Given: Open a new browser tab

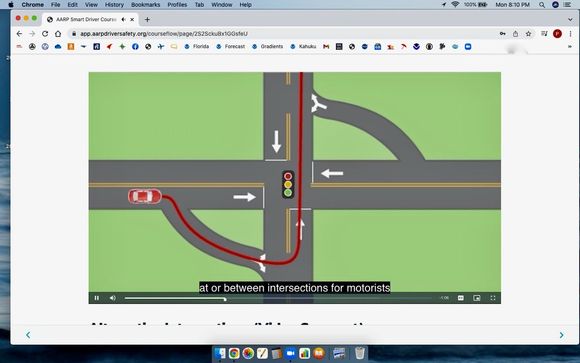Looking at the screenshot, I should [x=147, y=20].
